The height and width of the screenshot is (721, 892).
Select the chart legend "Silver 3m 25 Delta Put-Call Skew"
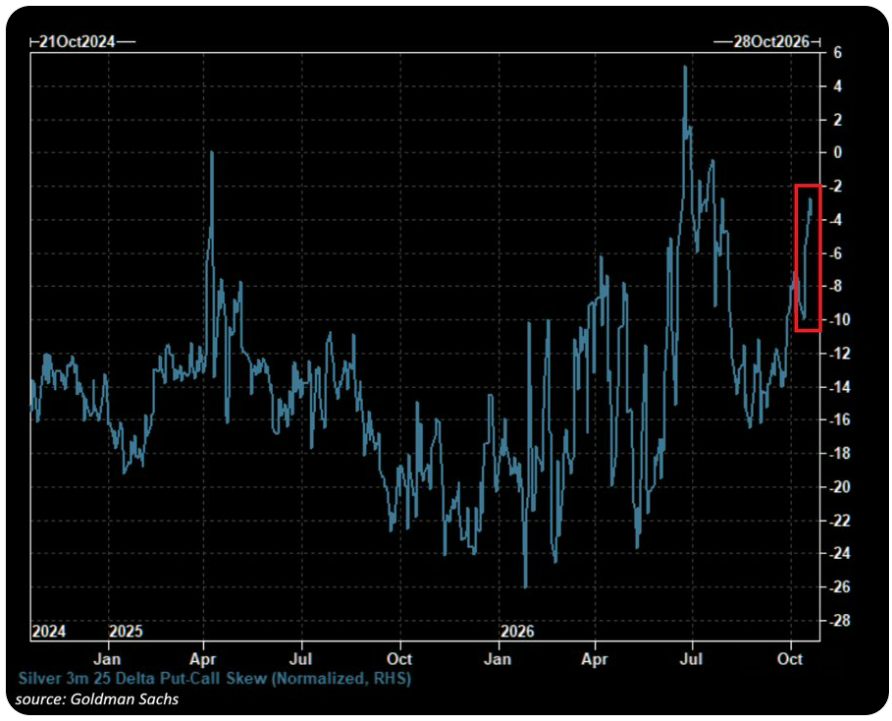click(214, 678)
